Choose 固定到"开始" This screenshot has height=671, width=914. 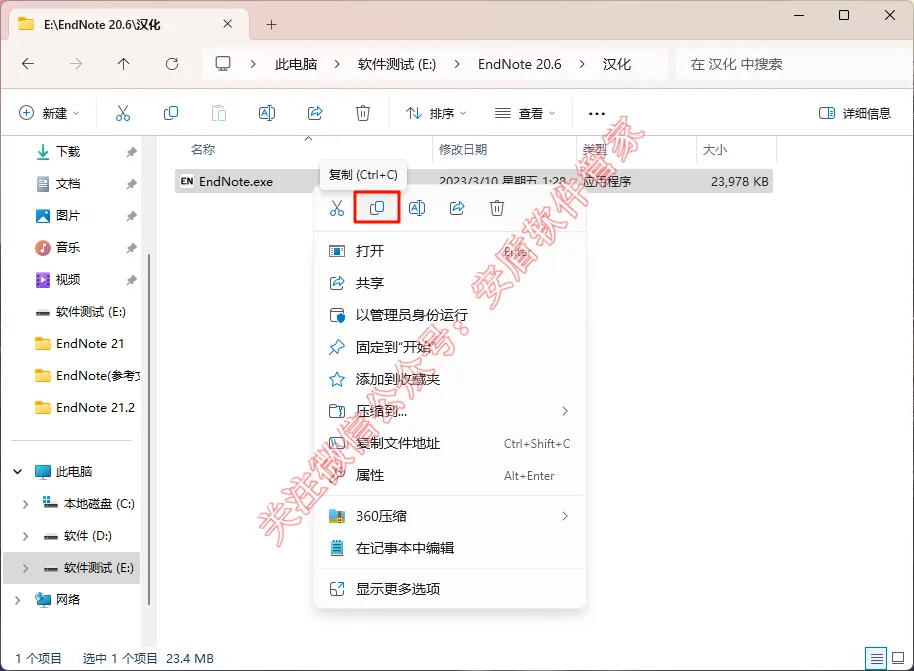449,347
